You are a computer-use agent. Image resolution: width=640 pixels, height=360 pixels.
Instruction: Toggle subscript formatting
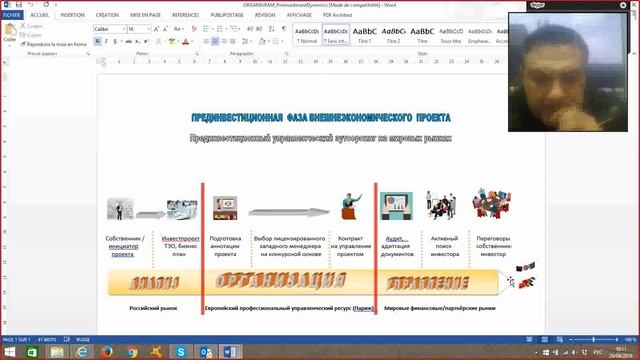[138, 41]
